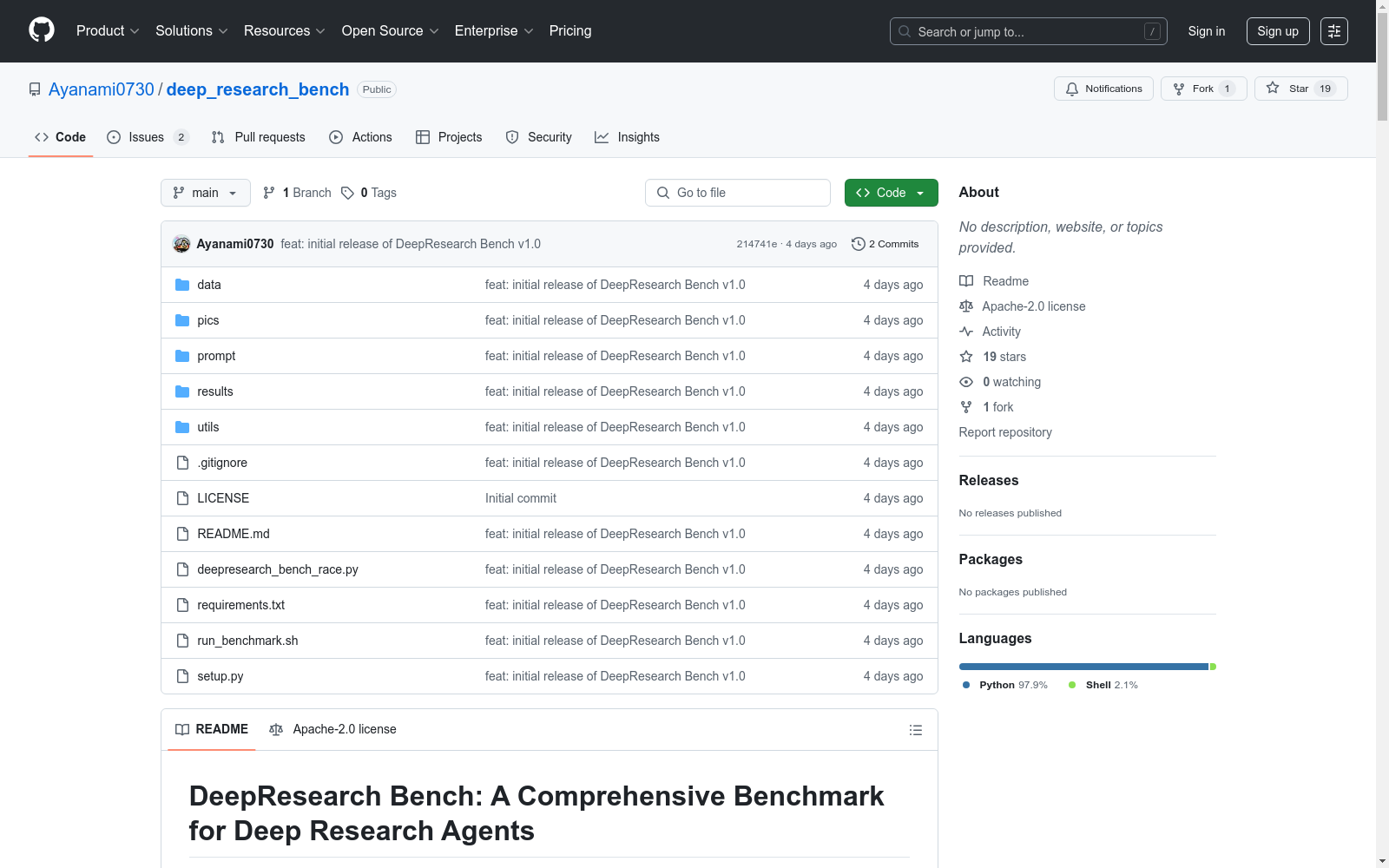Switch to the Issues tab

pos(146,137)
